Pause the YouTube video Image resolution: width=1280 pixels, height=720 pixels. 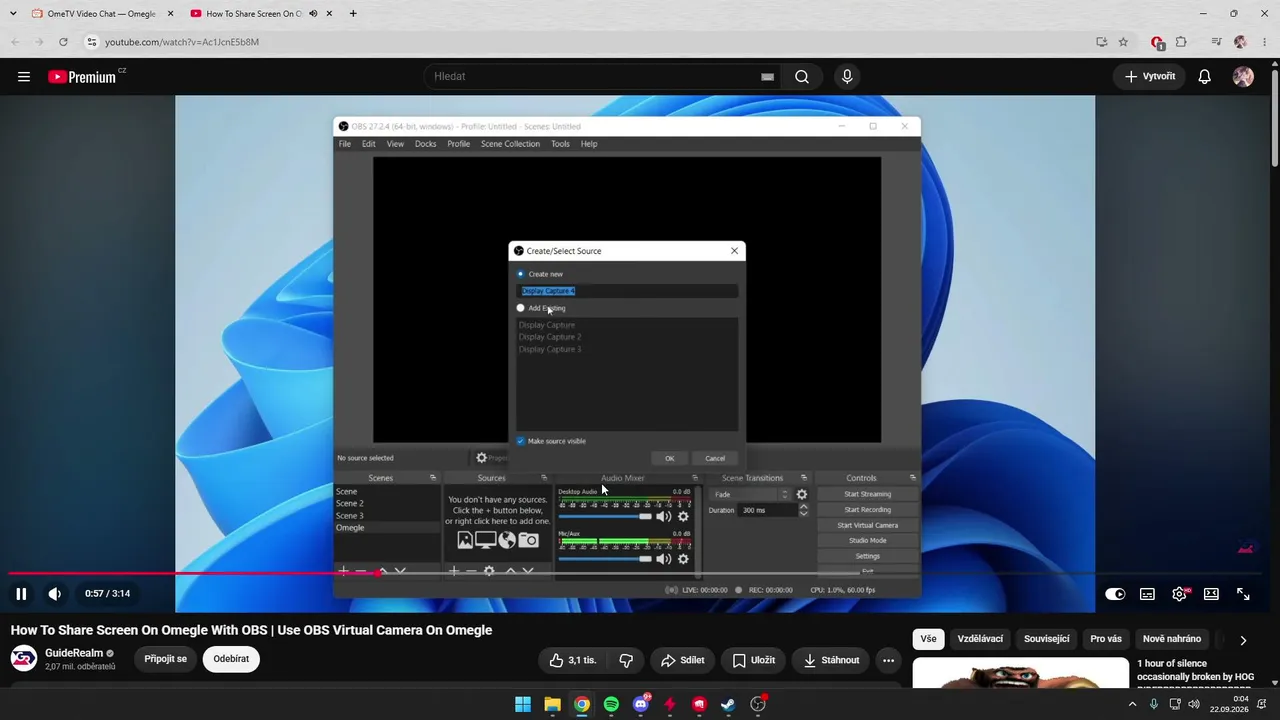coord(21,594)
